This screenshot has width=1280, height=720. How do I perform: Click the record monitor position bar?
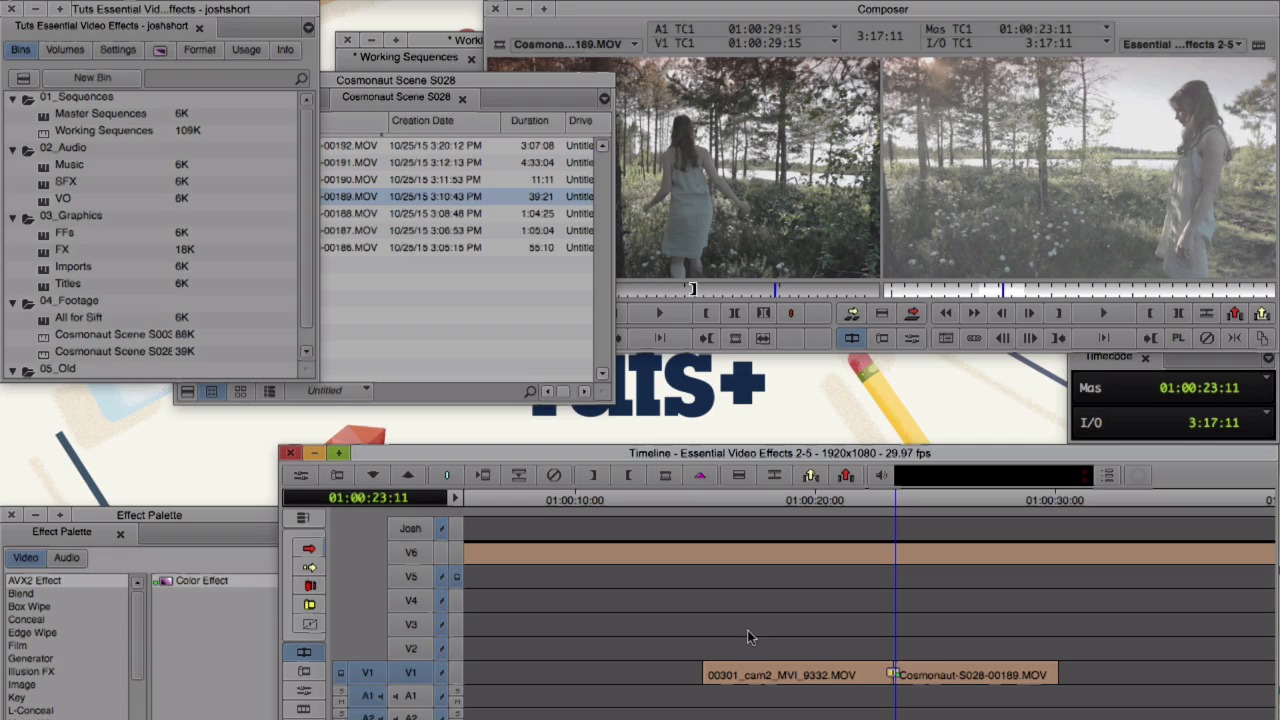pyautogui.click(x=1078, y=290)
